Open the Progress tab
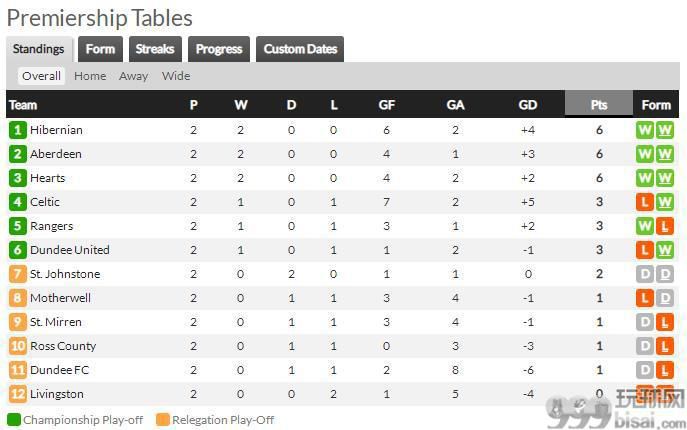Screen dimensions: 687x430 coord(219,49)
